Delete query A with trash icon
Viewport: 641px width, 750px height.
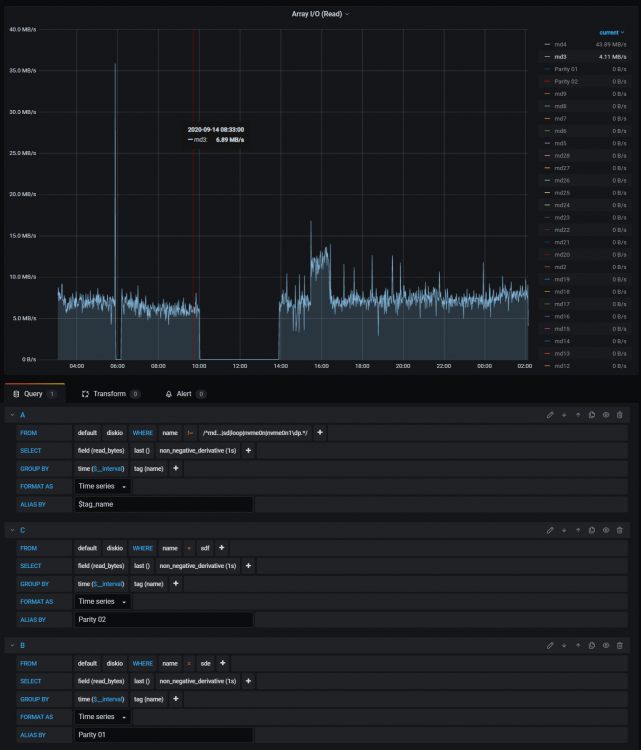pyautogui.click(x=619, y=415)
